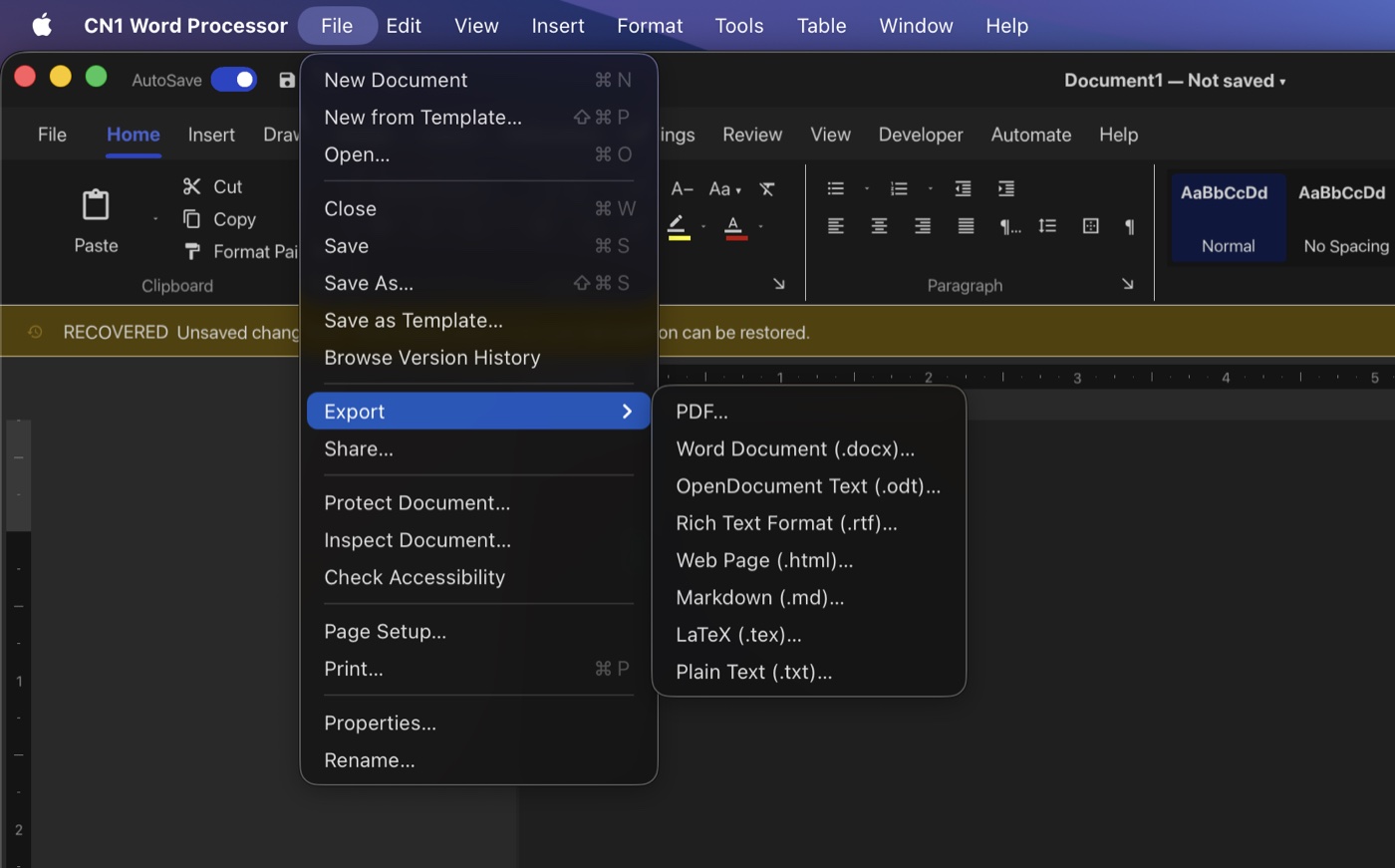The width and height of the screenshot is (1395, 868).
Task: Select New Document in File menu
Action: (x=478, y=80)
